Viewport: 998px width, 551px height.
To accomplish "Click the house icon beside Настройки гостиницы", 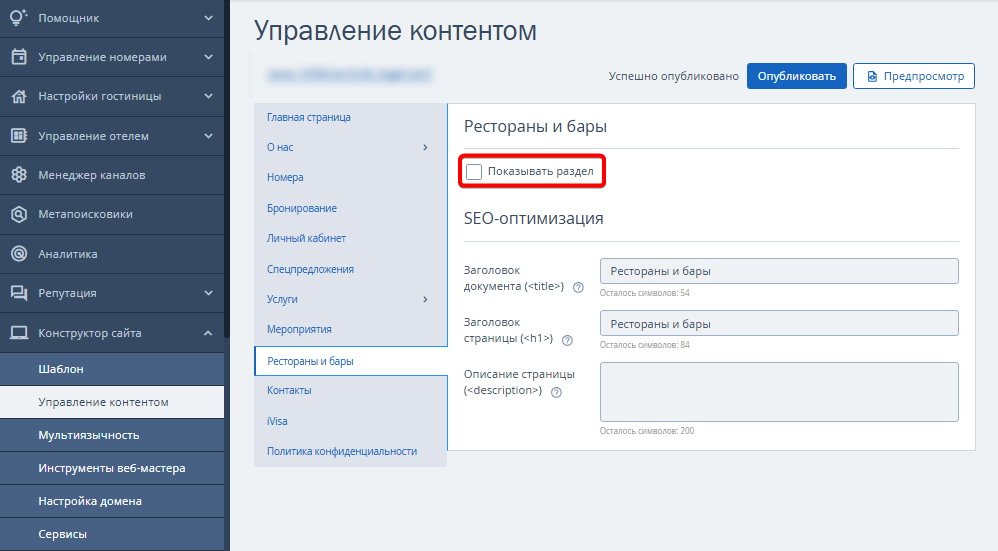I will [19, 96].
